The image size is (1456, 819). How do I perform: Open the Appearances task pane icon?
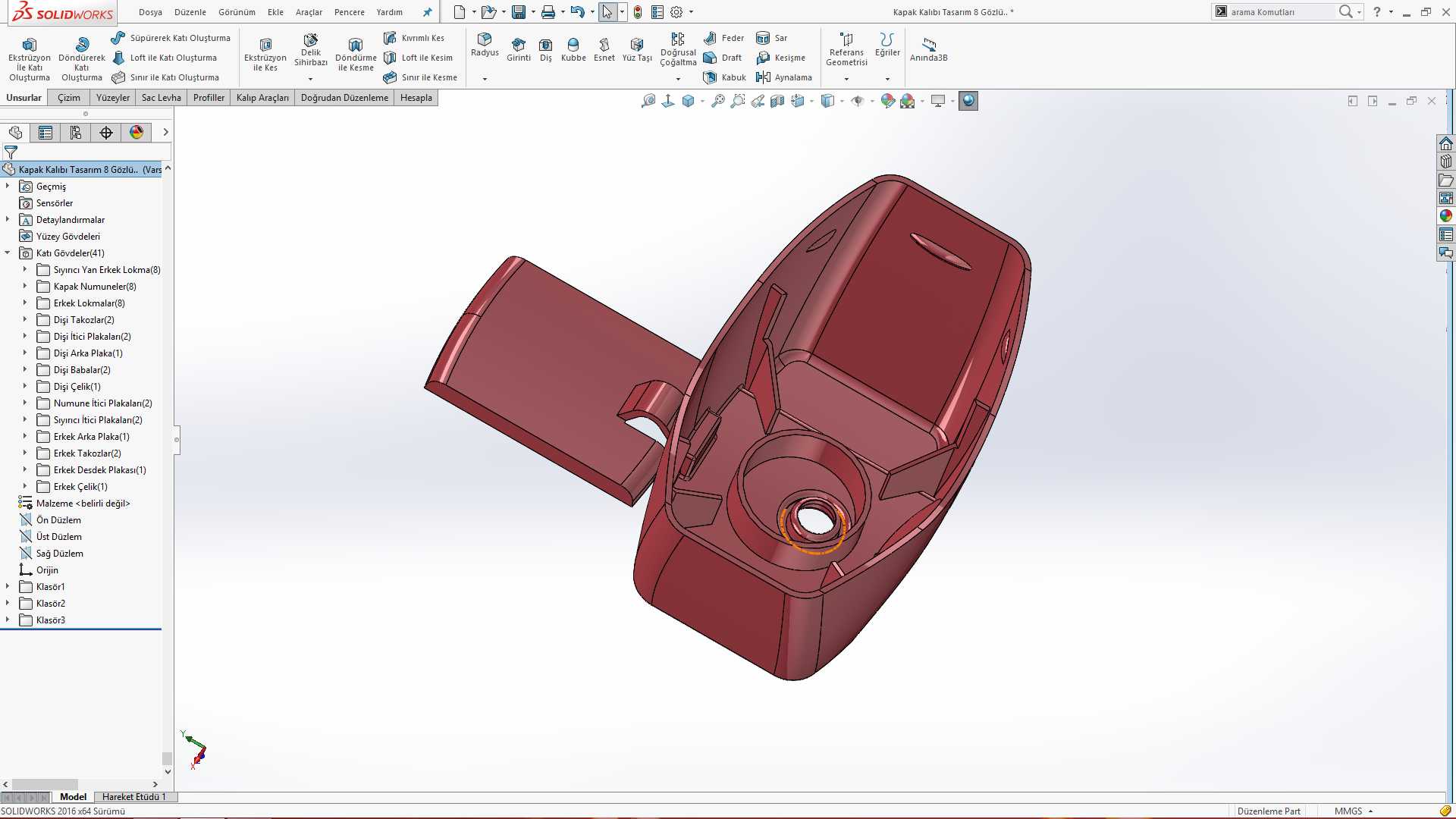click(1446, 216)
